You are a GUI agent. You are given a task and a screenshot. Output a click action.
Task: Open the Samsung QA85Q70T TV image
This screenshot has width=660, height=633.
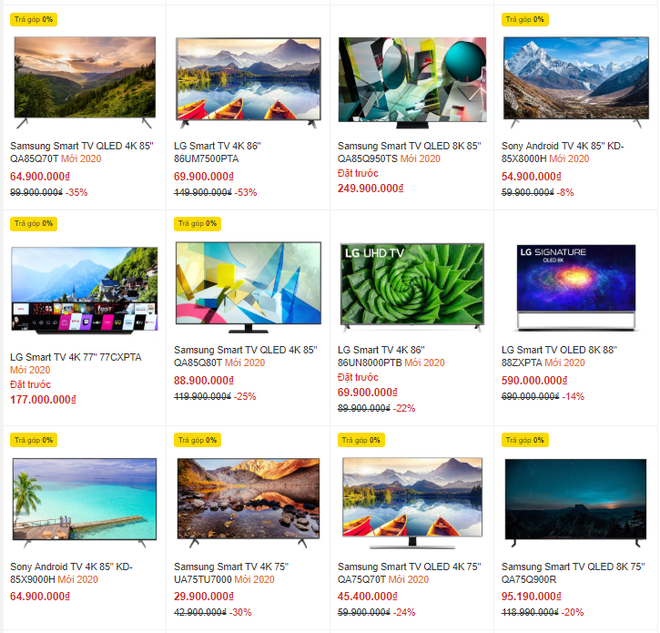[x=85, y=82]
